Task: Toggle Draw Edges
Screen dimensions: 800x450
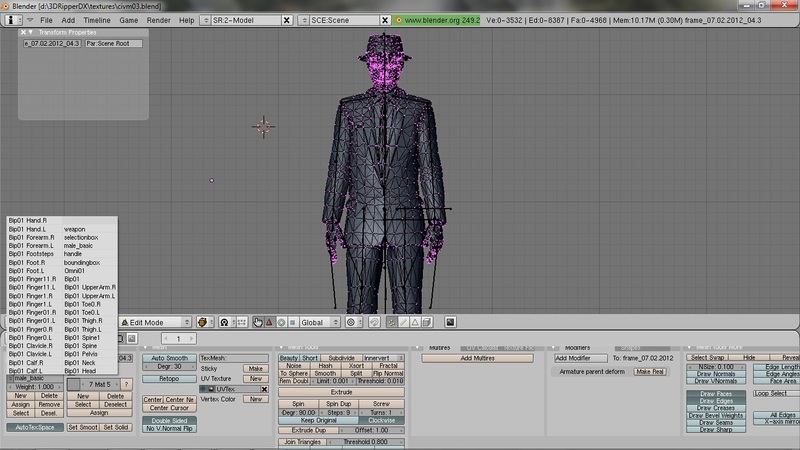Action: [716, 401]
